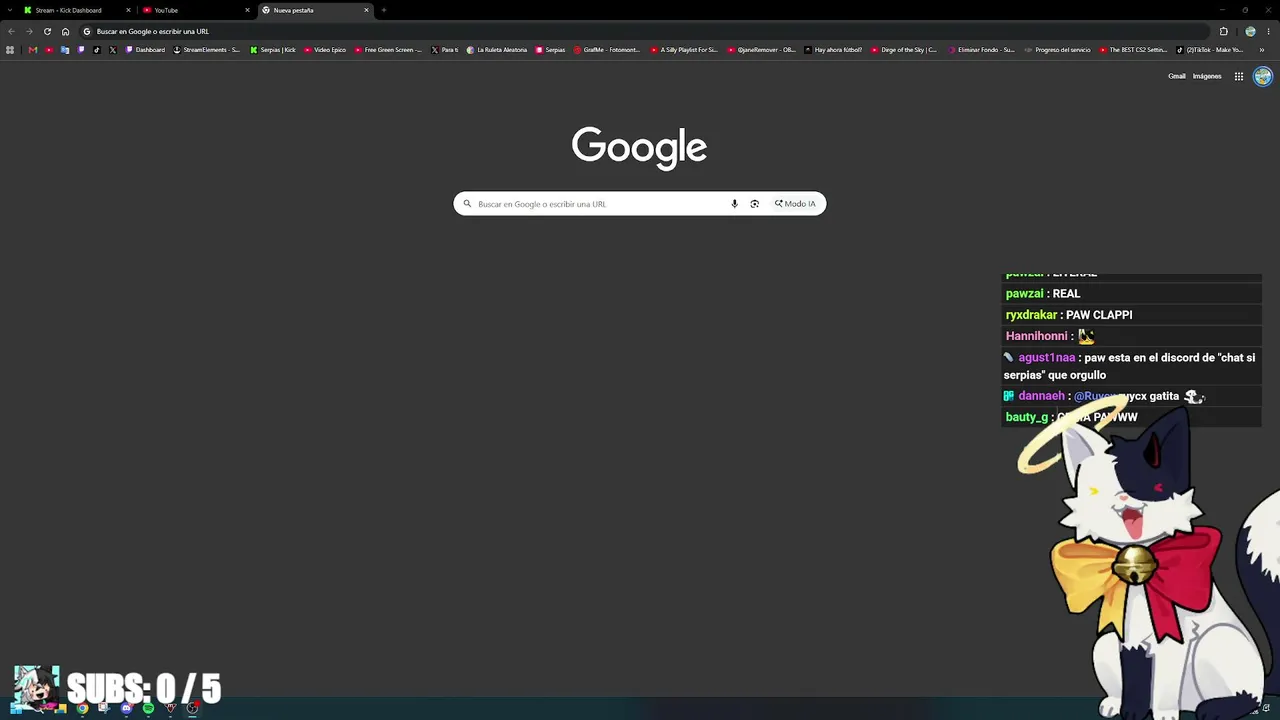Close the Stream - Kick Dashboard tab
Screen dimensions: 1280x720
click(128, 10)
